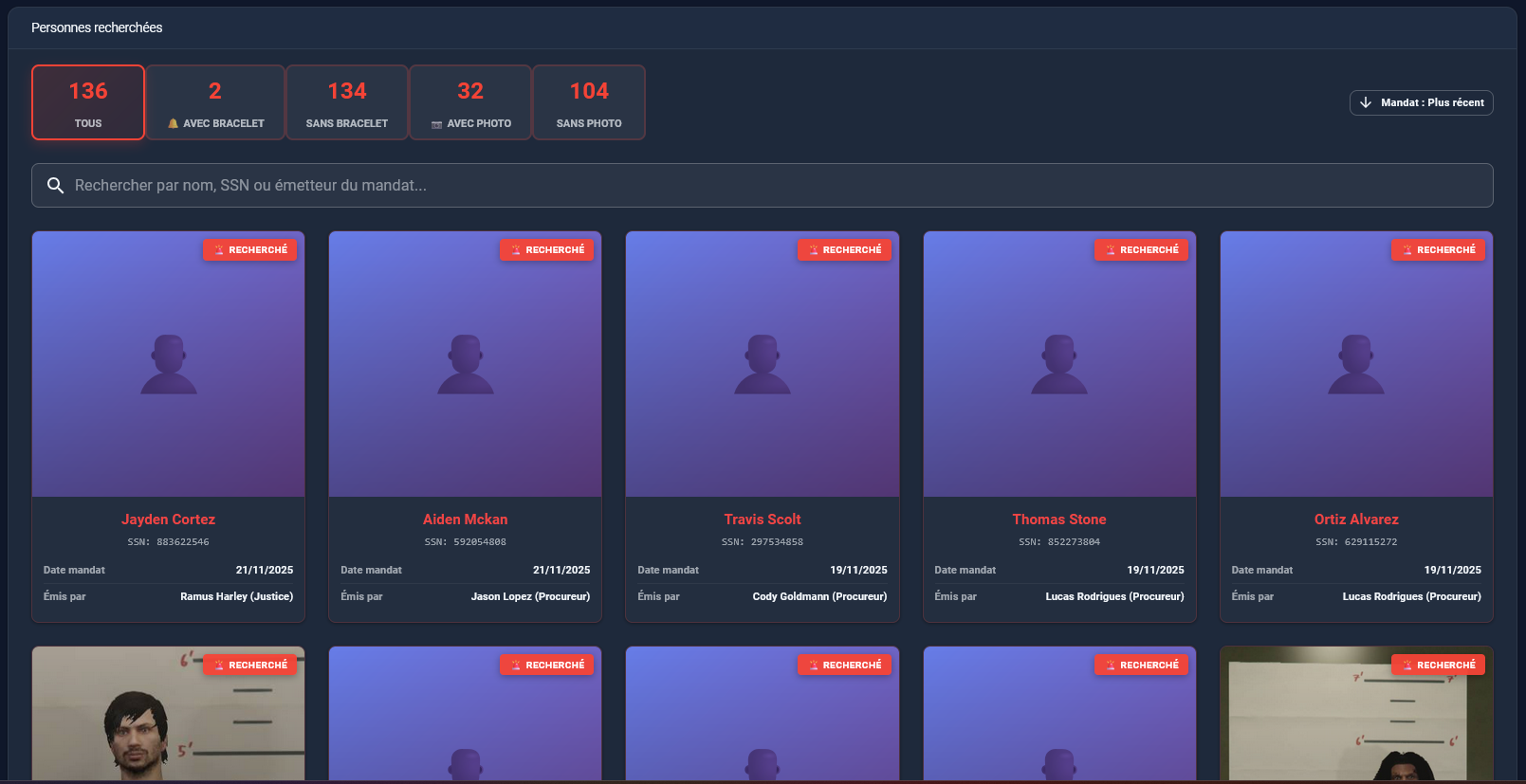
Task: Click the camera icon on Avec Photo
Action: click(x=436, y=124)
